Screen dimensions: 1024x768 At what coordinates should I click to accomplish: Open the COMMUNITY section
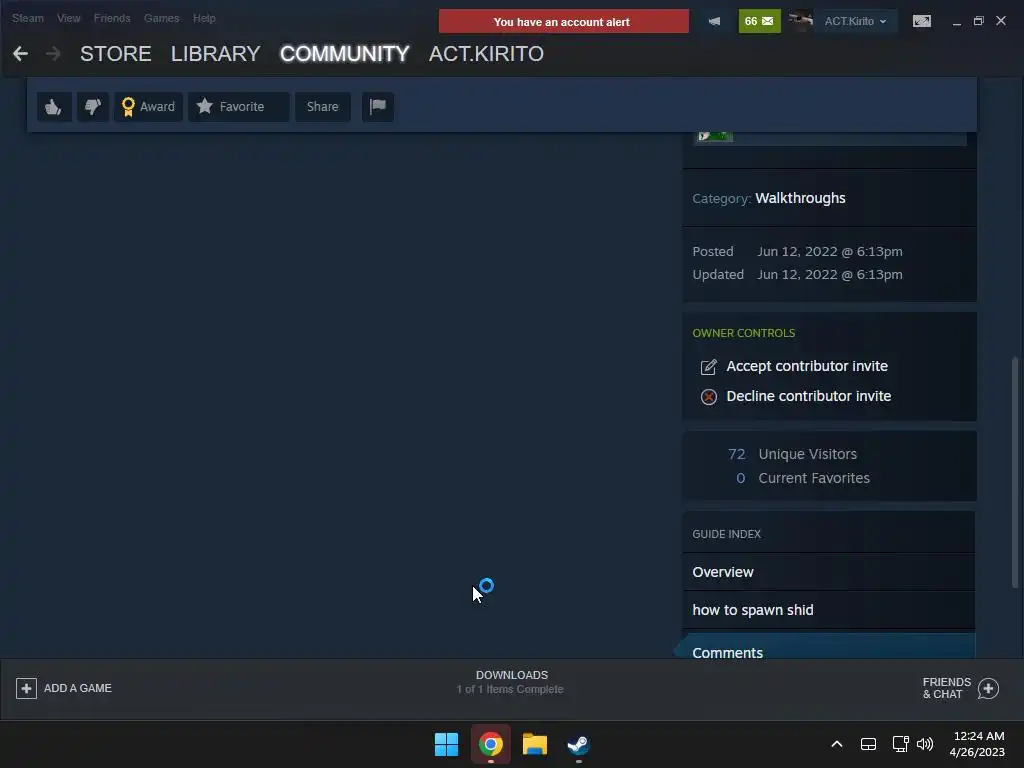click(x=344, y=54)
